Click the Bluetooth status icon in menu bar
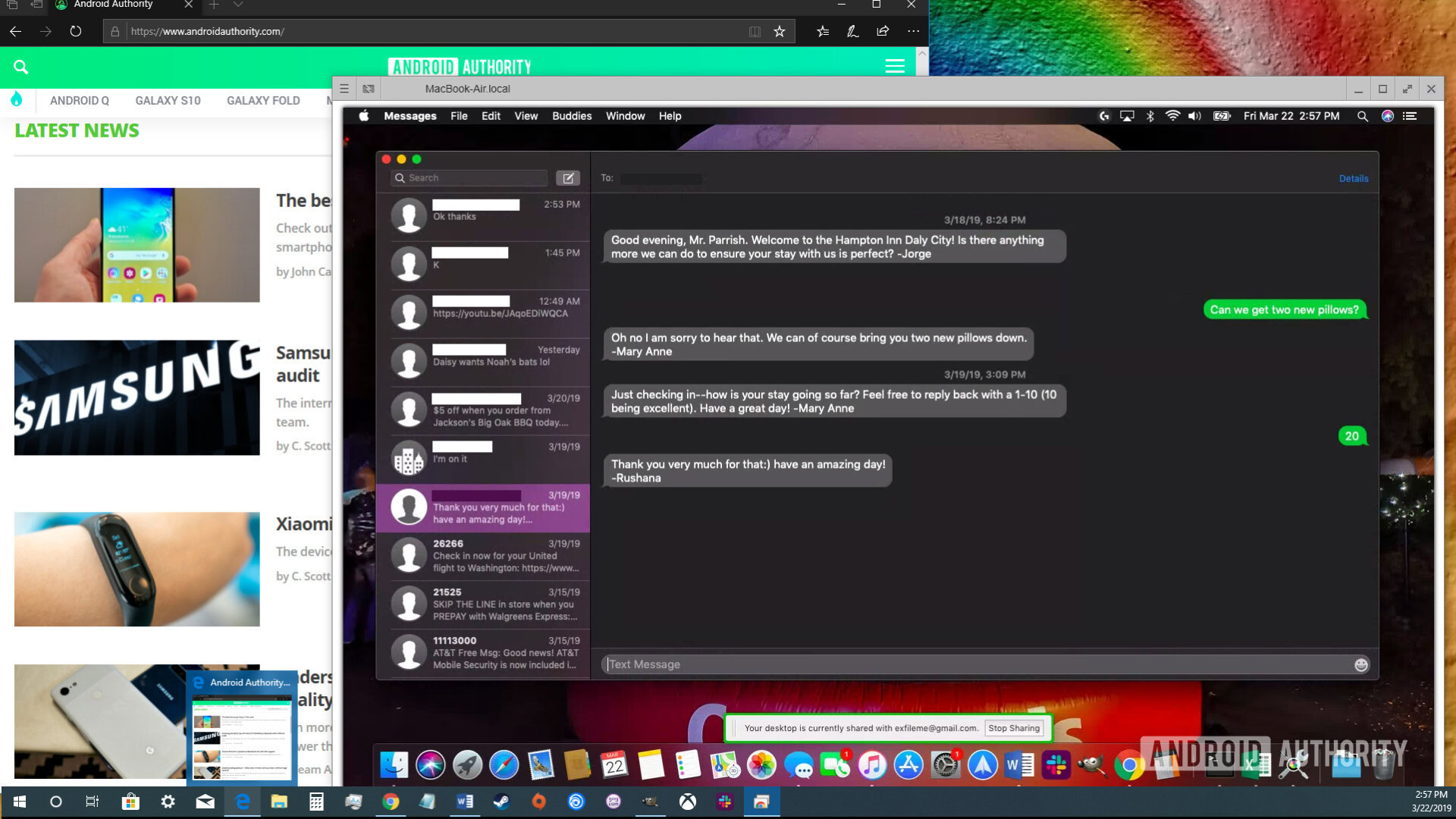Viewport: 1456px width, 819px height. [x=1149, y=116]
